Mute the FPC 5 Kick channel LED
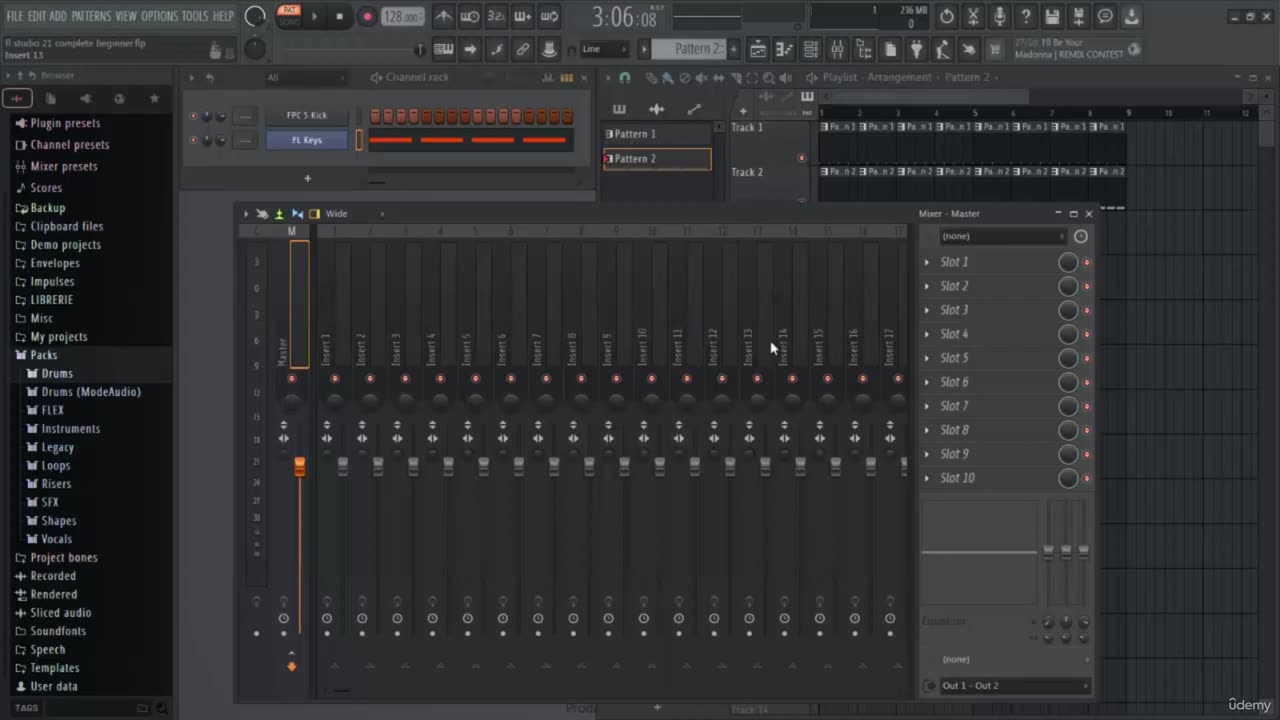 (193, 116)
